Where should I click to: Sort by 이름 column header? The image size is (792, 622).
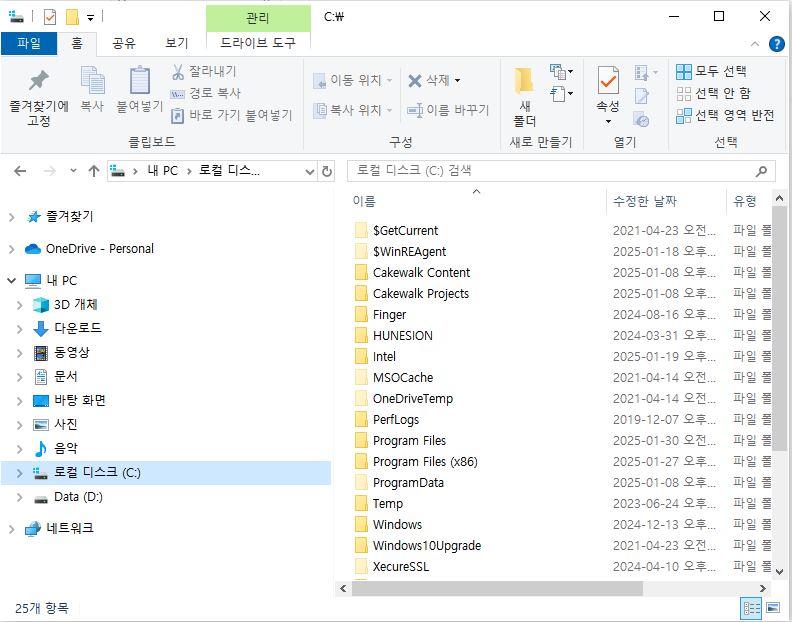(364, 202)
